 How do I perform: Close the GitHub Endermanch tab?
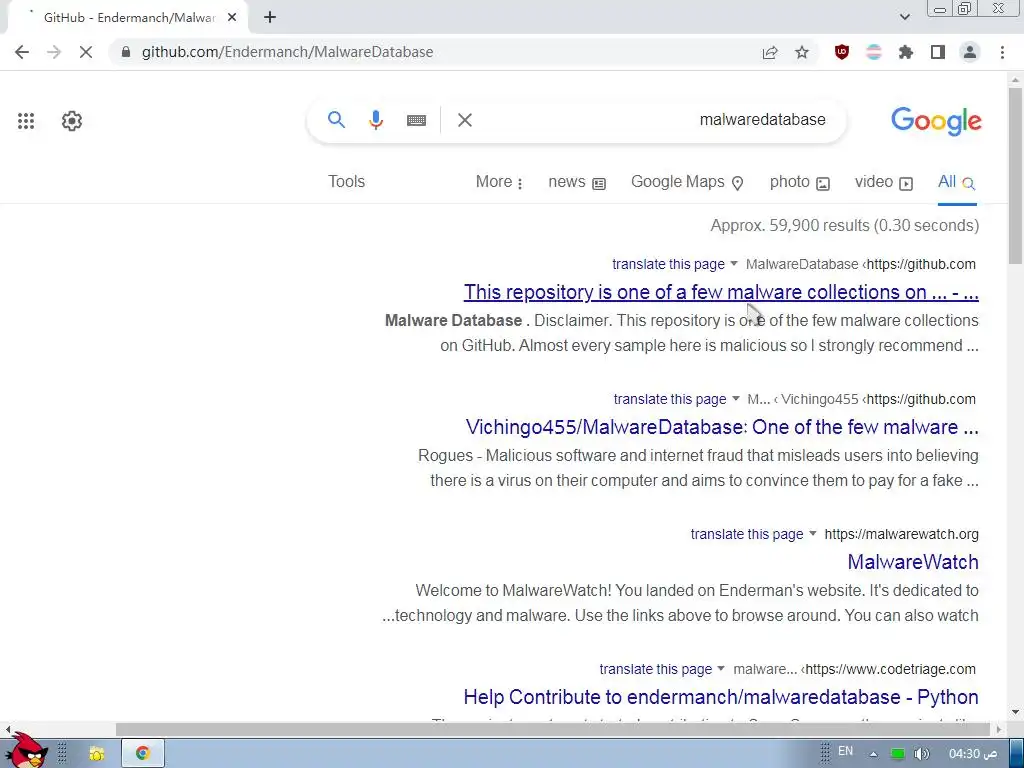click(232, 18)
